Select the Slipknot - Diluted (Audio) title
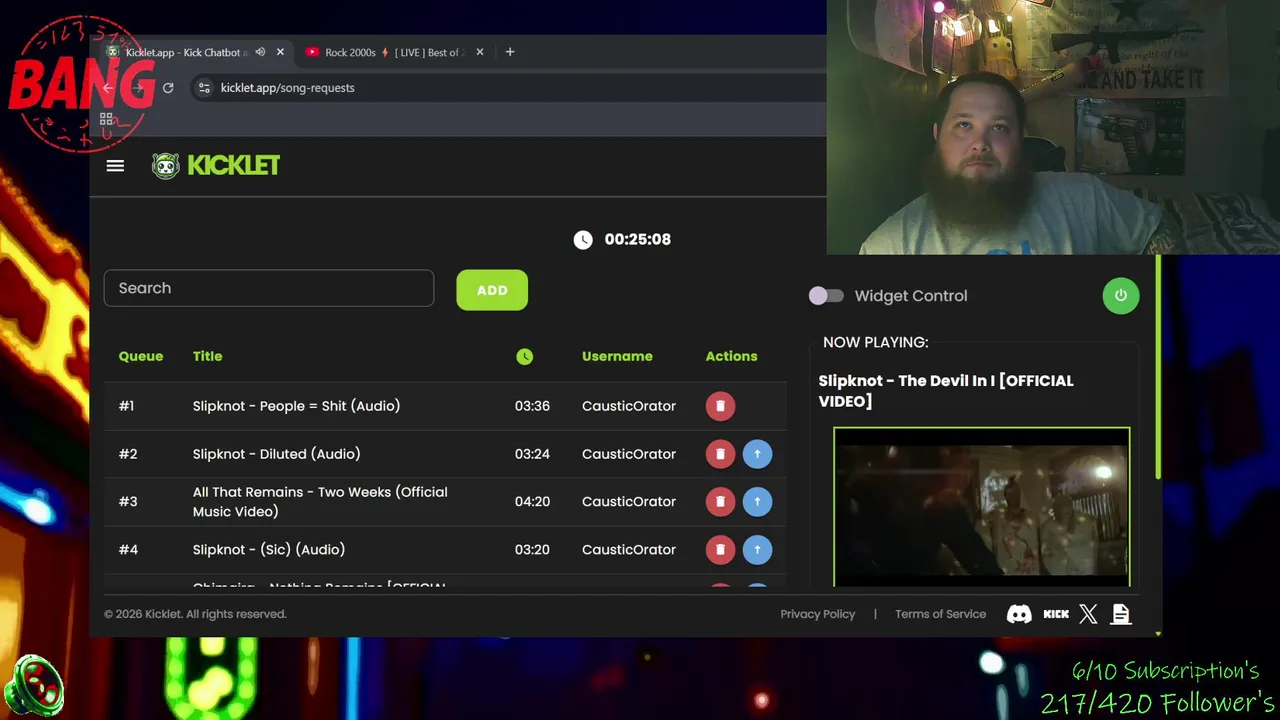1280x720 pixels. pyautogui.click(x=276, y=454)
